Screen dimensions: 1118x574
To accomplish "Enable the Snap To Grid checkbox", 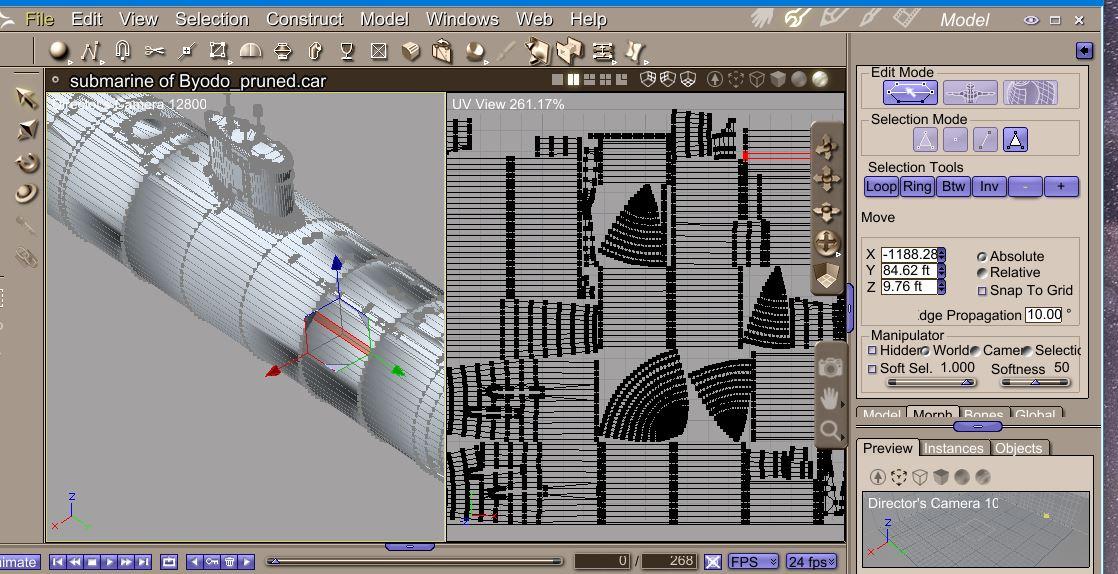I will (x=982, y=291).
